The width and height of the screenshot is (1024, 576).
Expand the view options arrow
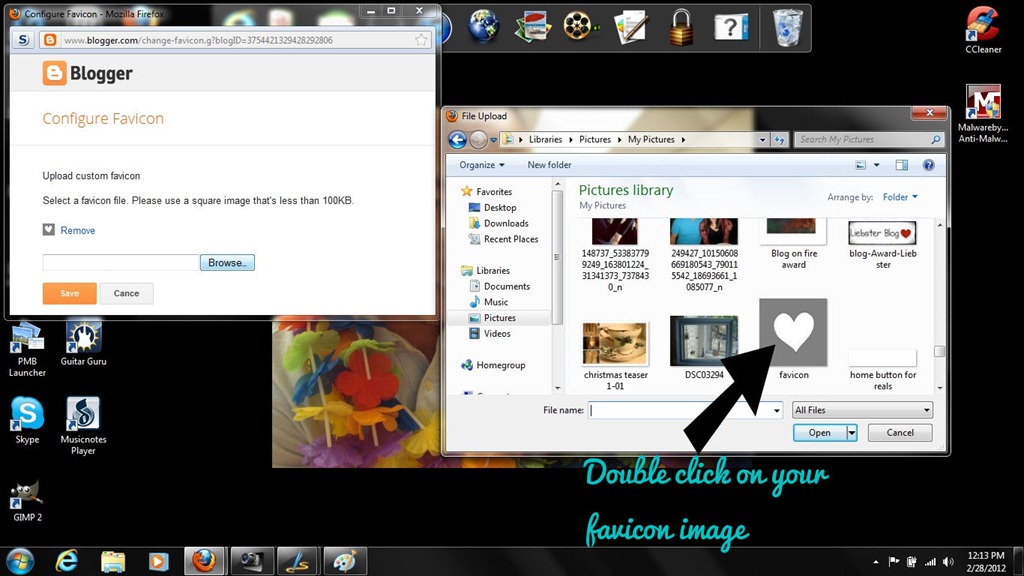[876, 165]
